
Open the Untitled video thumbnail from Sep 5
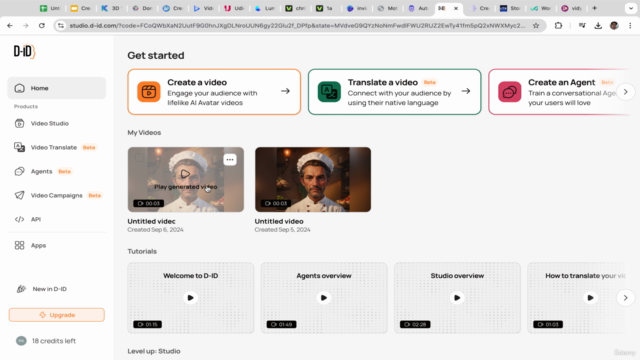point(313,180)
